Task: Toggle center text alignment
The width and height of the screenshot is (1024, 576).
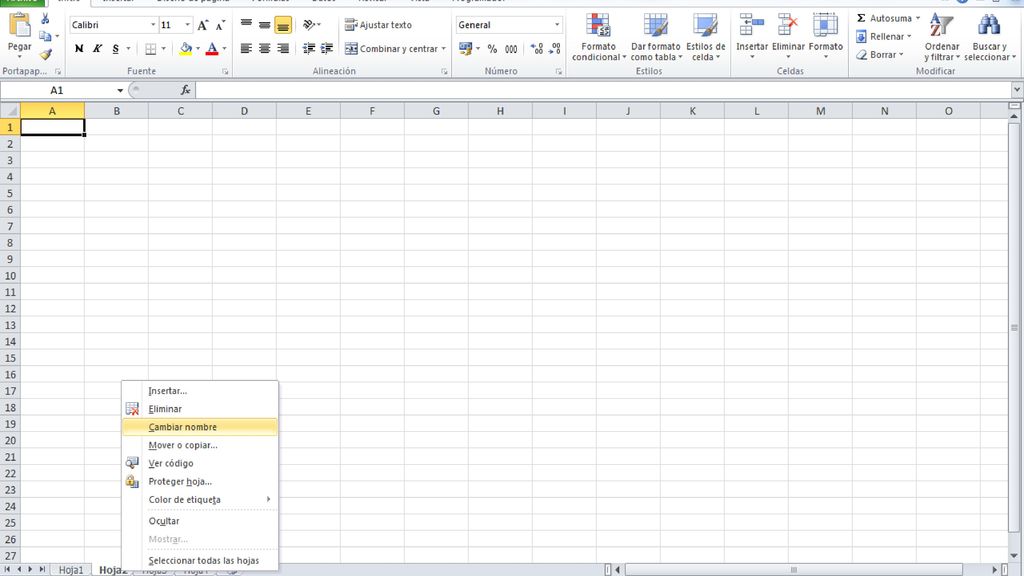Action: (264, 48)
